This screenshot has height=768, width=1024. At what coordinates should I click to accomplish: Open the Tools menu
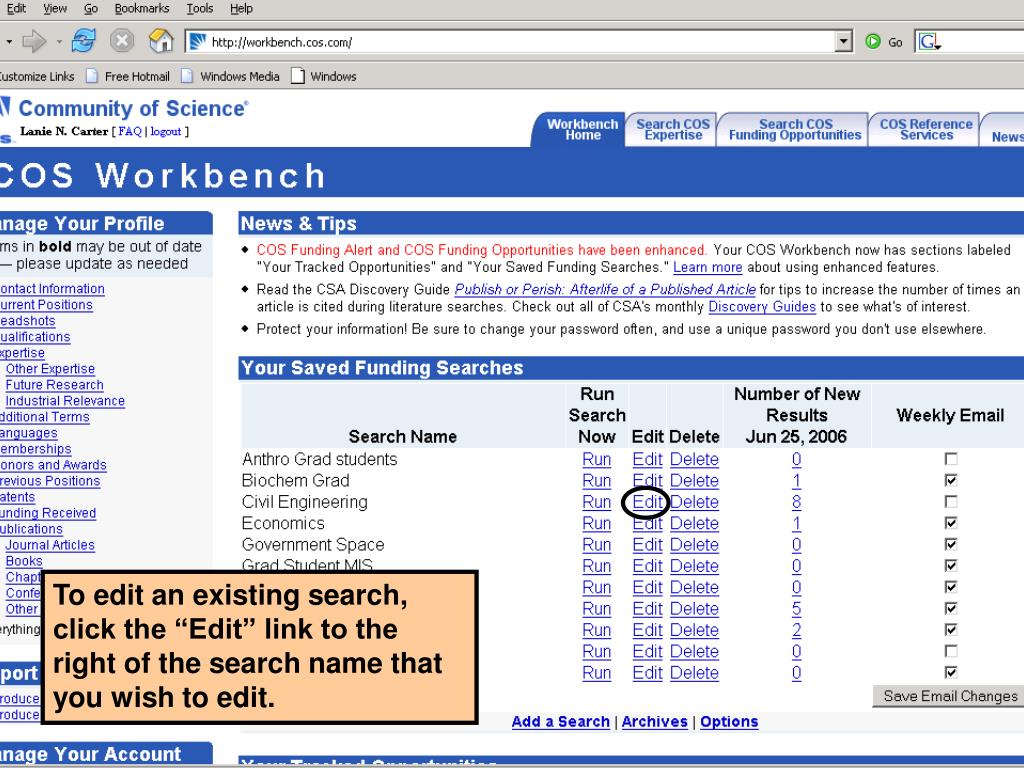coord(200,8)
